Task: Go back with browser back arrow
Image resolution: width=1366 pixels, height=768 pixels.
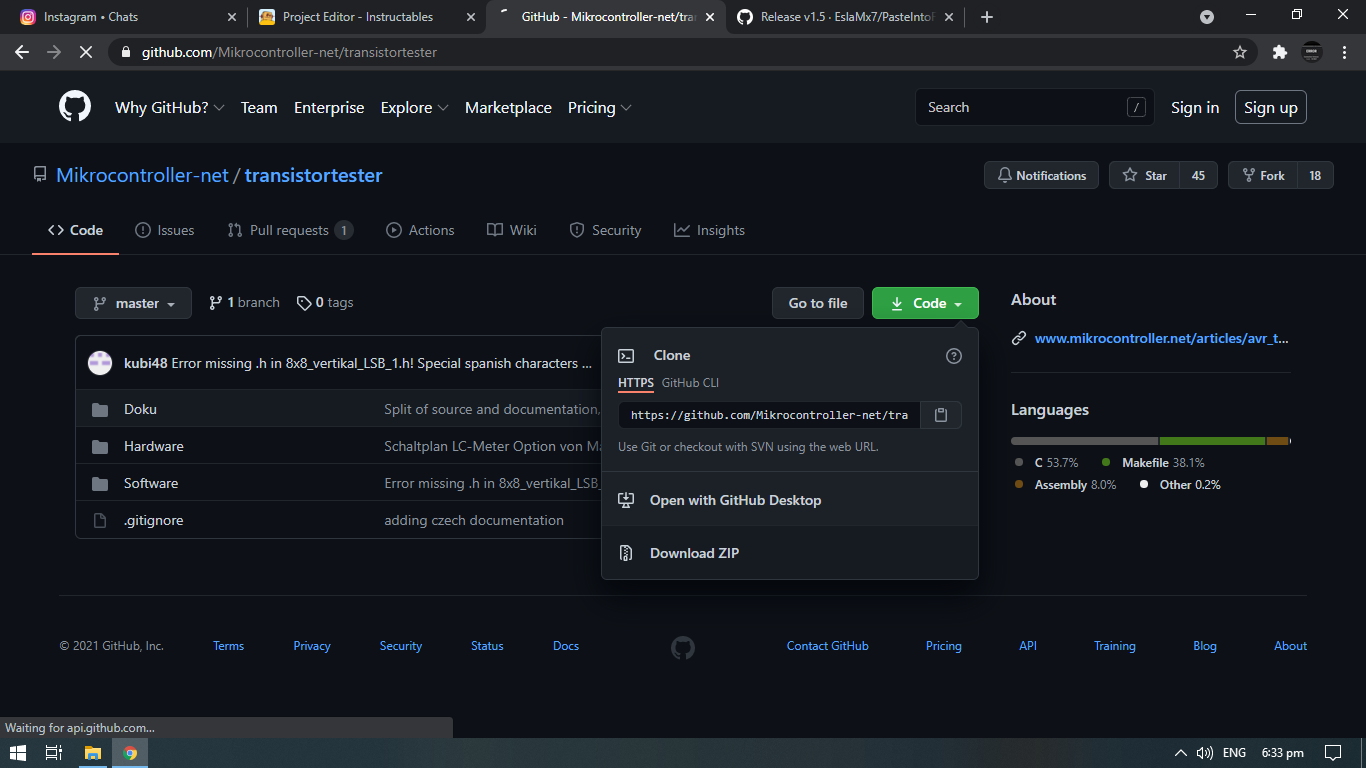Action: (x=22, y=52)
